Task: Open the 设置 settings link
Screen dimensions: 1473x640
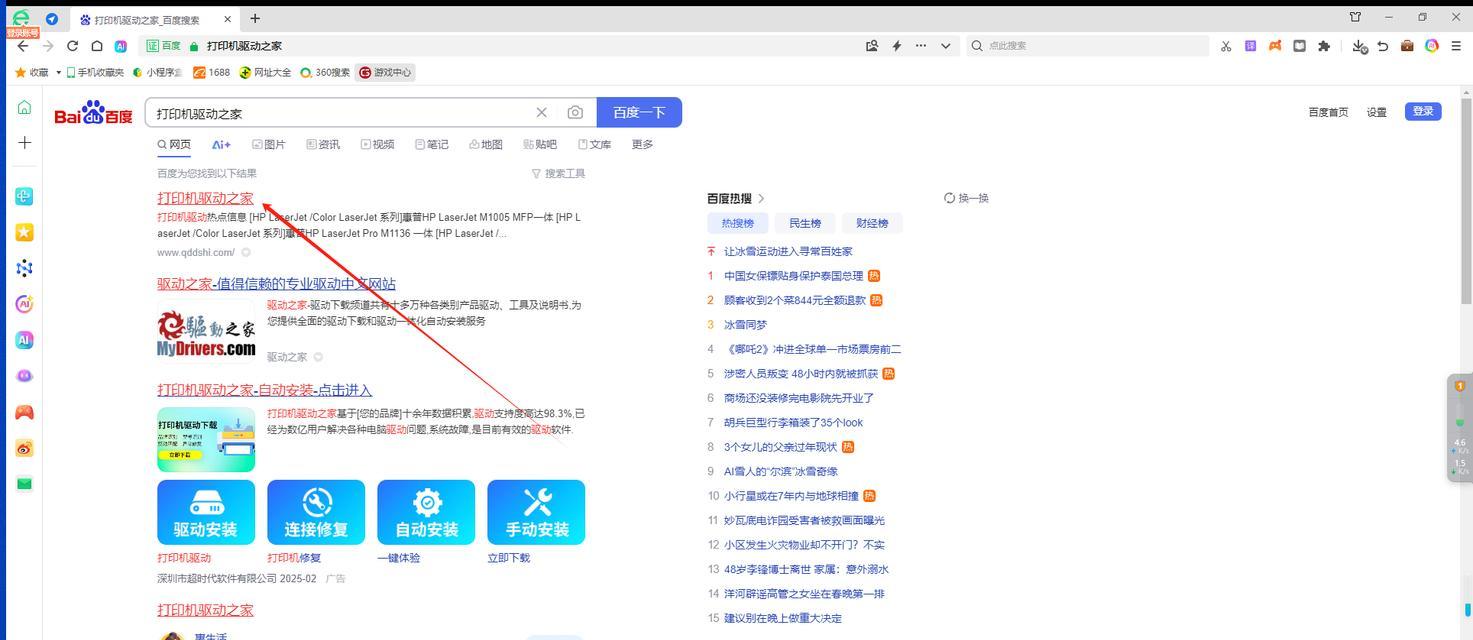Action: point(1377,112)
